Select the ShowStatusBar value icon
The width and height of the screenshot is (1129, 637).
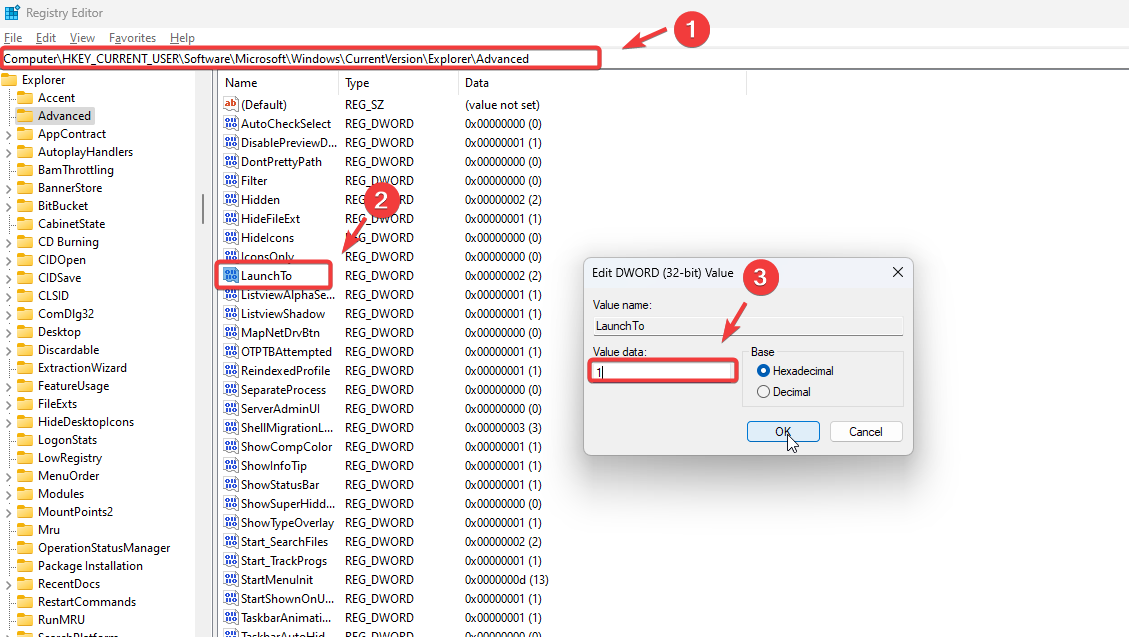230,484
